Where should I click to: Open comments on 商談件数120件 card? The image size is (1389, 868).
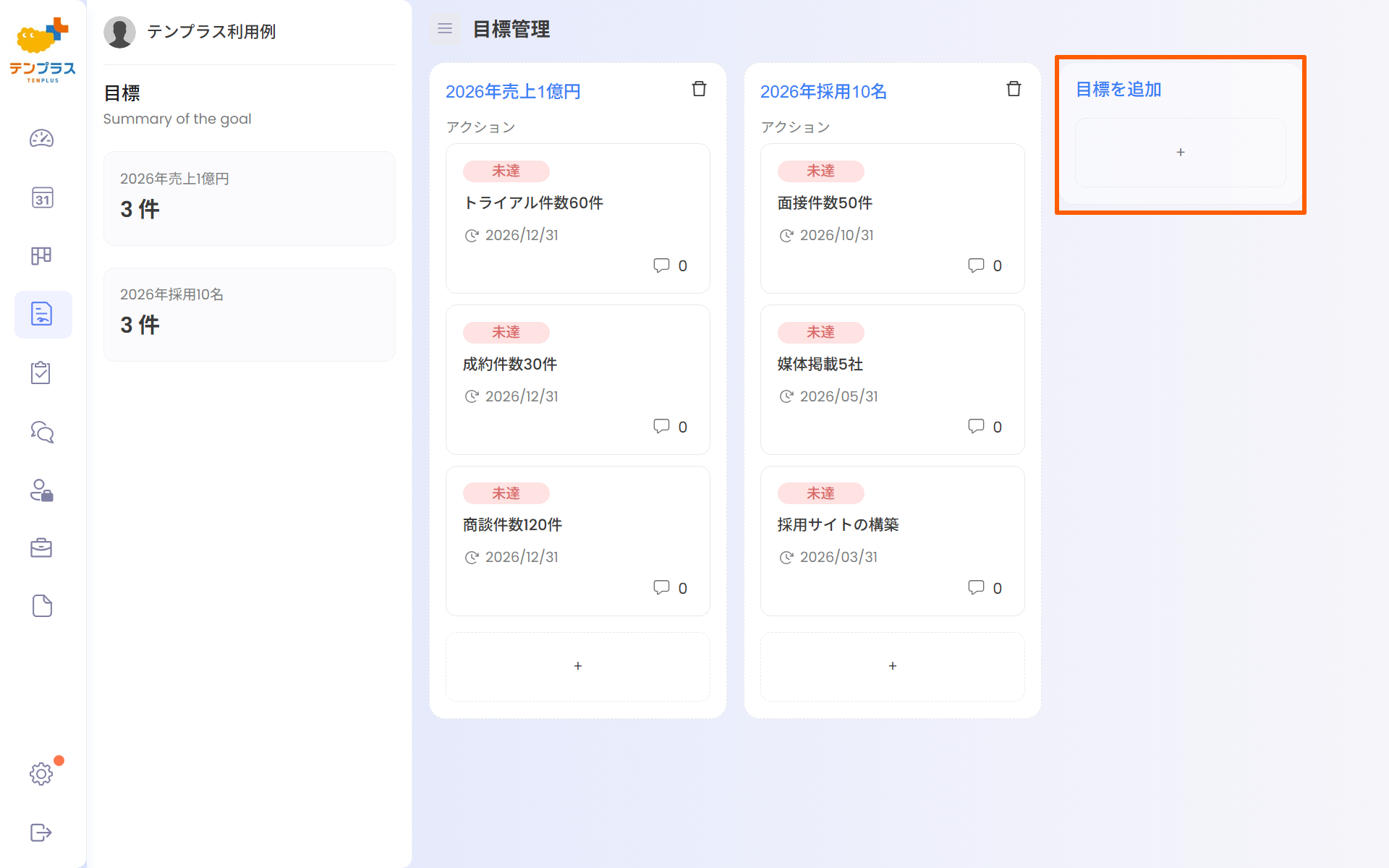(671, 588)
